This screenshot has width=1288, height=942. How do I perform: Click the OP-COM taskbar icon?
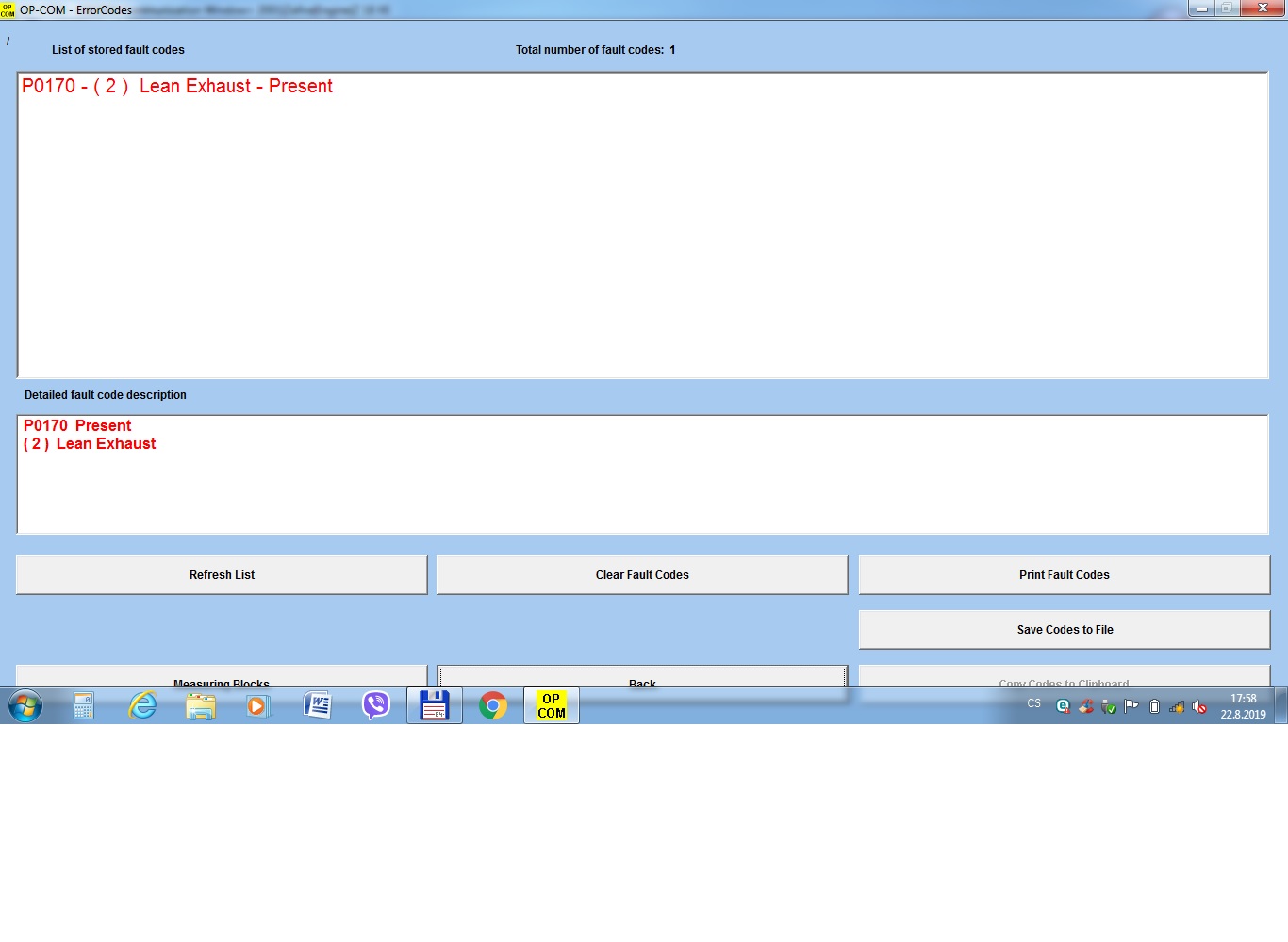pyautogui.click(x=552, y=705)
